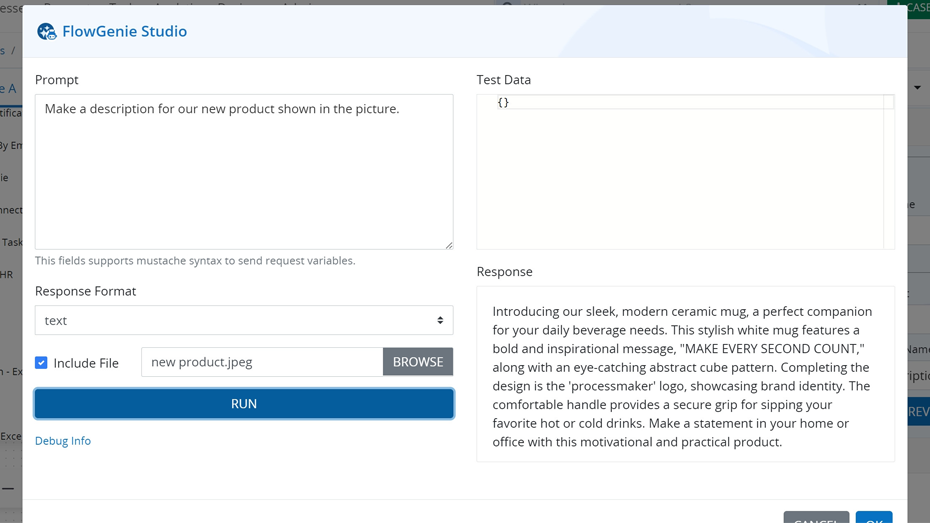Click the FlowGenie Studio title text
The height and width of the screenshot is (523, 930).
pos(125,31)
